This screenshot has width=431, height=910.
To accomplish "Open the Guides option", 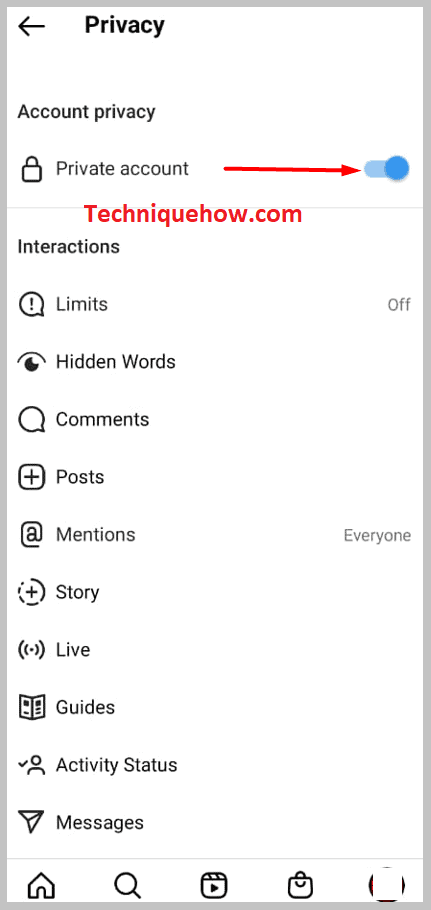I will click(215, 707).
